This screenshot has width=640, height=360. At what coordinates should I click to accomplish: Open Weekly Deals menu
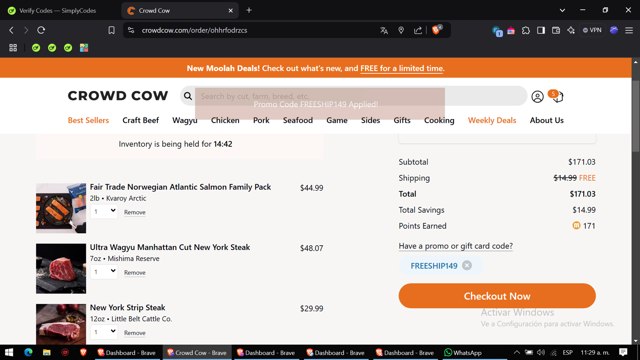[x=492, y=120]
